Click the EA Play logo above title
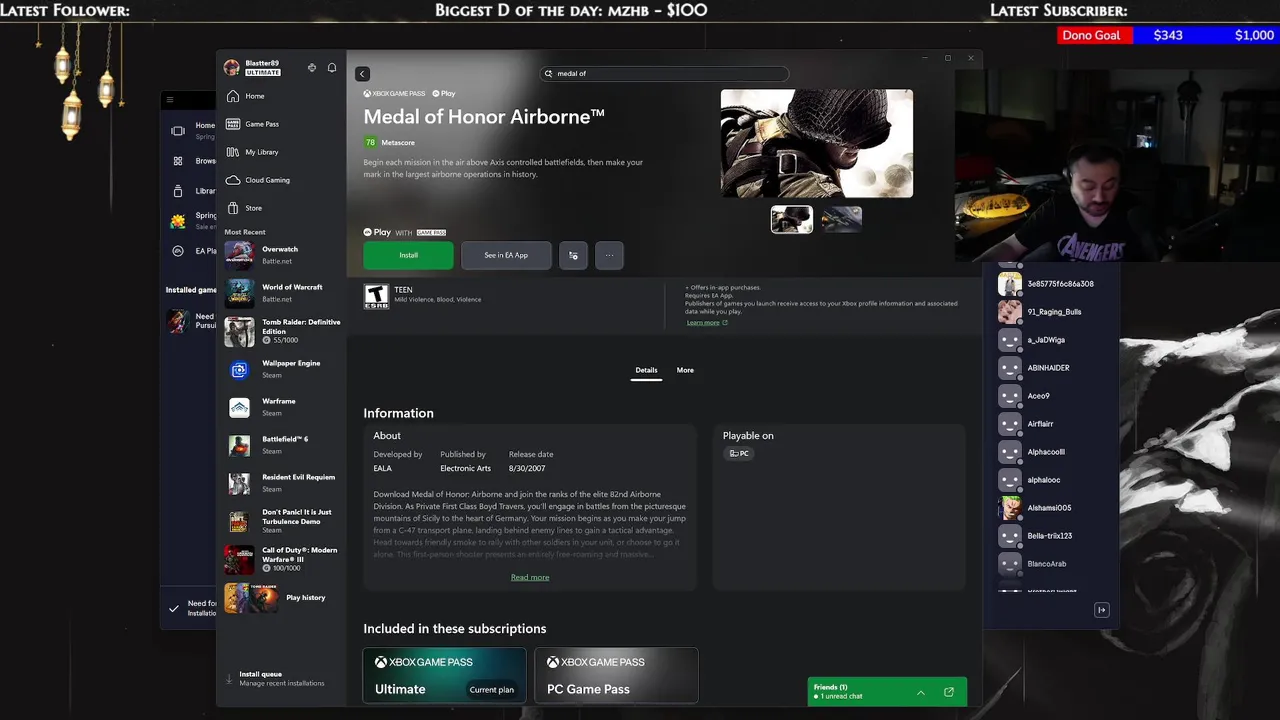The image size is (1280, 720). [x=444, y=94]
